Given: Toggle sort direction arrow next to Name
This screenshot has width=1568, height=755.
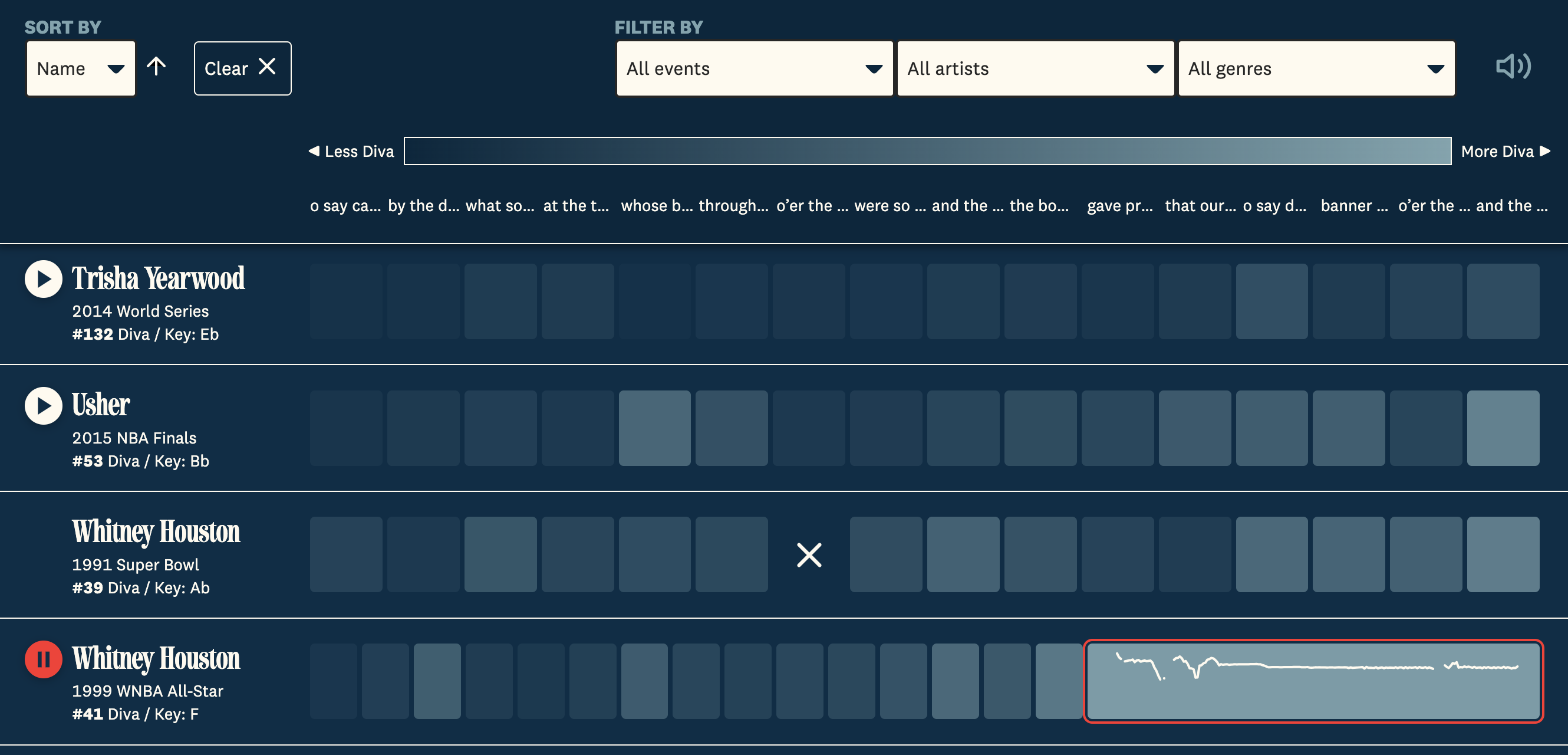Looking at the screenshot, I should pyautogui.click(x=156, y=67).
